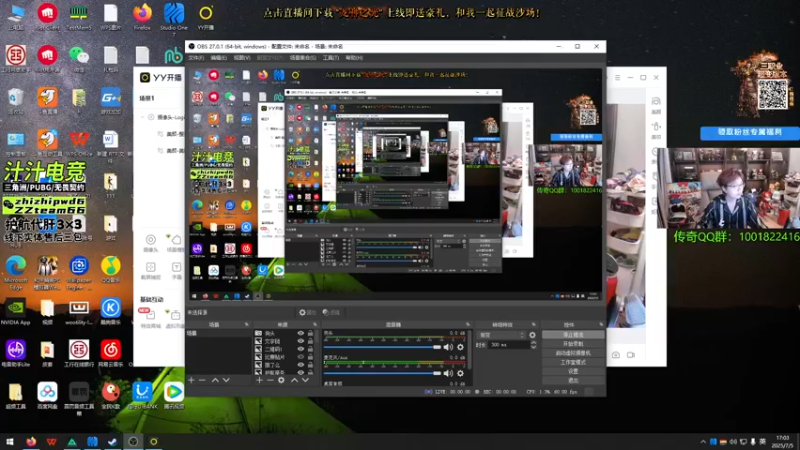This screenshot has width=800, height=450.
Task: Click 启动虚拟摄像机 button in OBS
Action: click(573, 353)
